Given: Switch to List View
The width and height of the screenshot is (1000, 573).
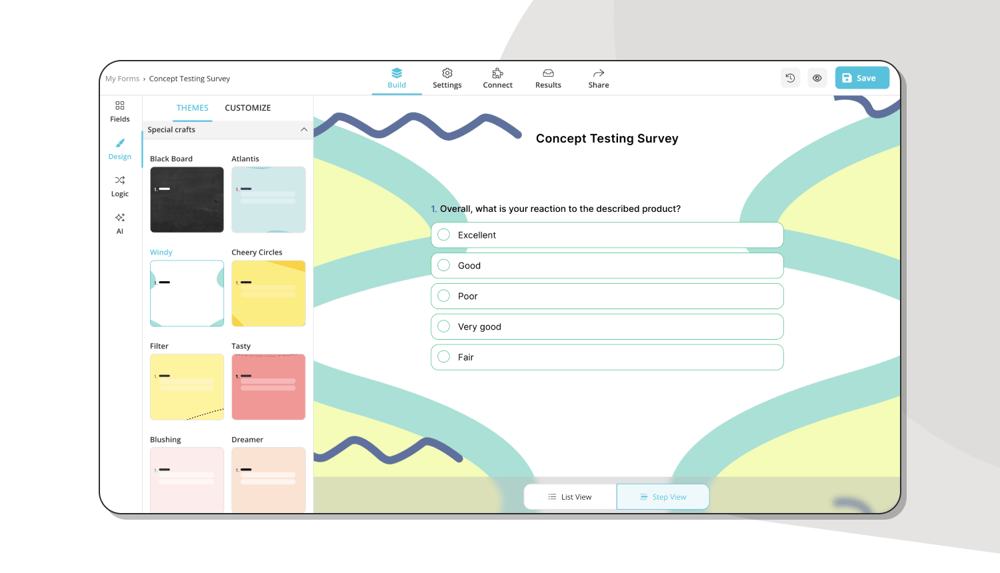Looking at the screenshot, I should [570, 497].
